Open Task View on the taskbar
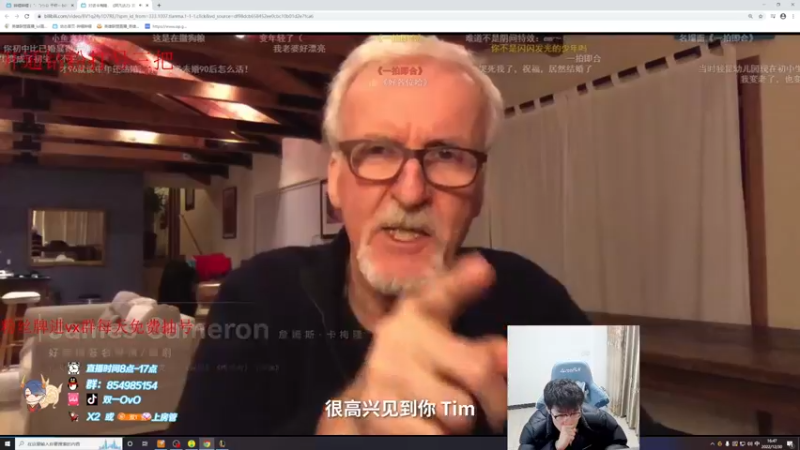The height and width of the screenshot is (450, 800). (x=145, y=444)
